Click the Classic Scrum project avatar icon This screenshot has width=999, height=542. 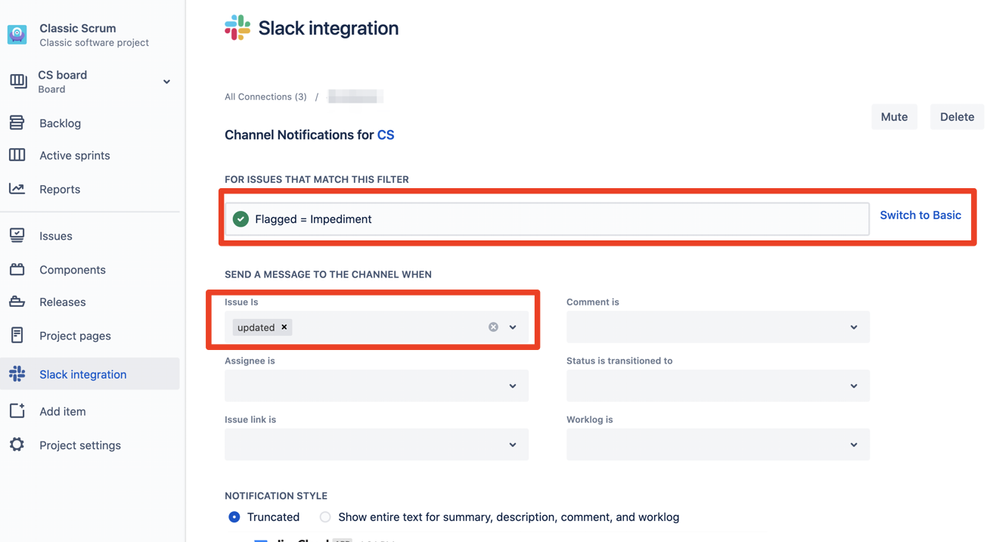17,34
